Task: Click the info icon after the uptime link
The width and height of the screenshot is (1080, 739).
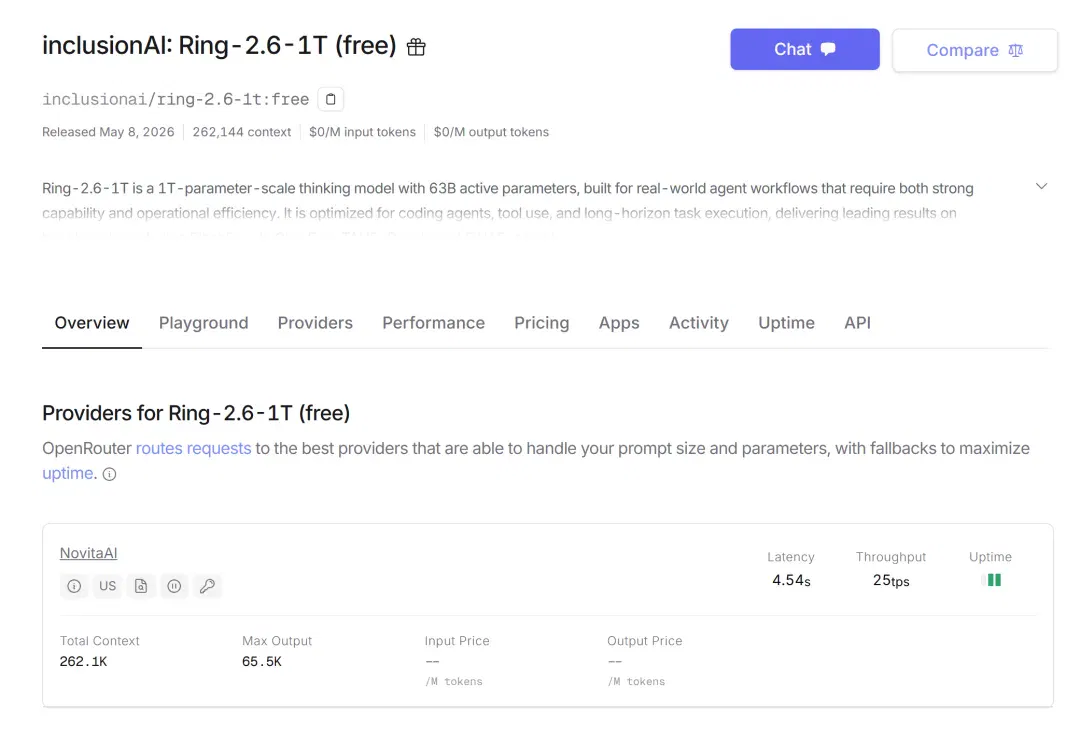Action: [x=110, y=474]
